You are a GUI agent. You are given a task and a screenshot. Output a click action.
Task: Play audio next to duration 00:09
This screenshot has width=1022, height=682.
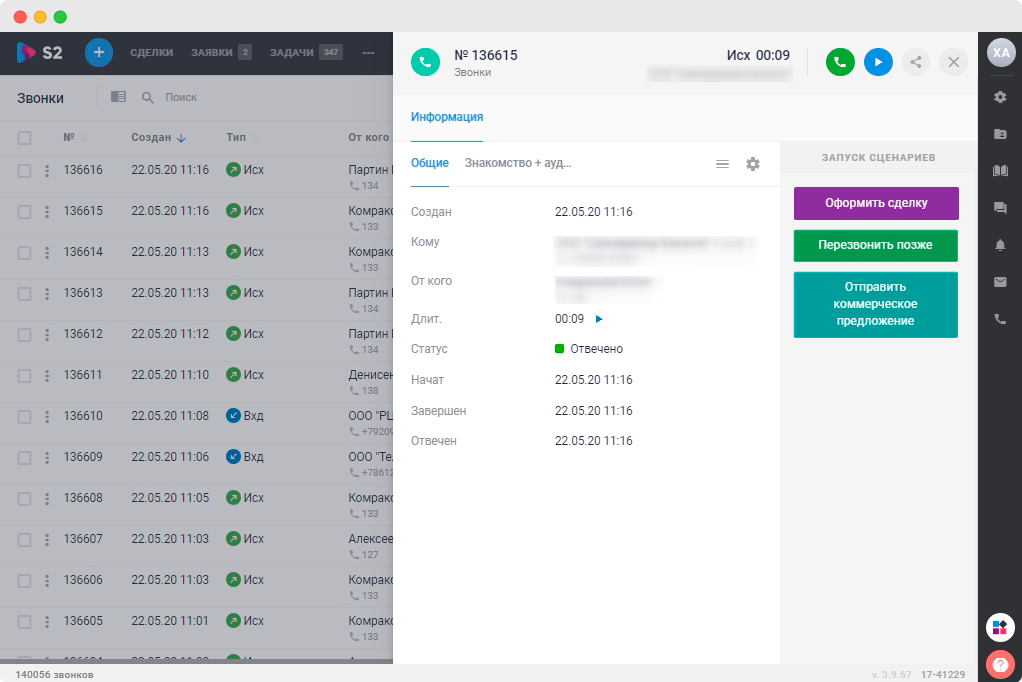point(599,319)
